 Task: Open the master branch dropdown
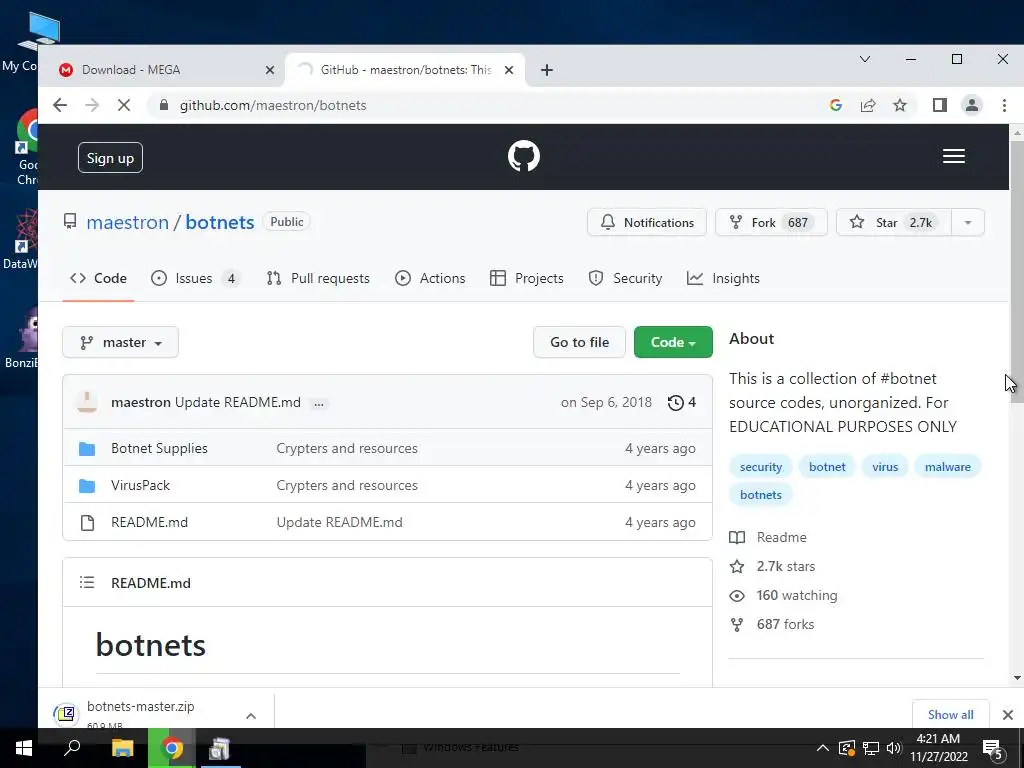point(120,342)
